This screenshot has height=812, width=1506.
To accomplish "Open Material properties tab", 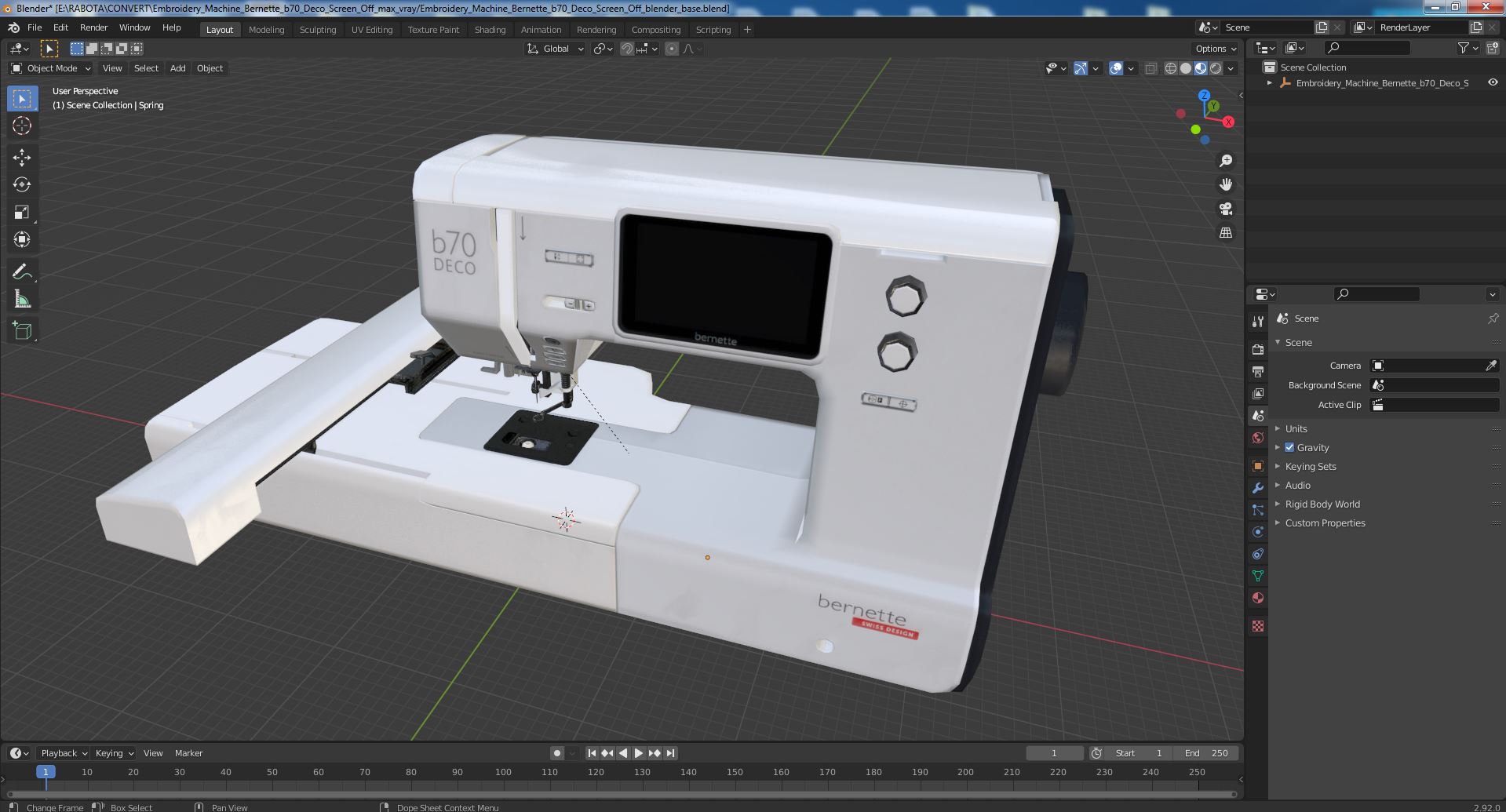I will tap(1258, 598).
